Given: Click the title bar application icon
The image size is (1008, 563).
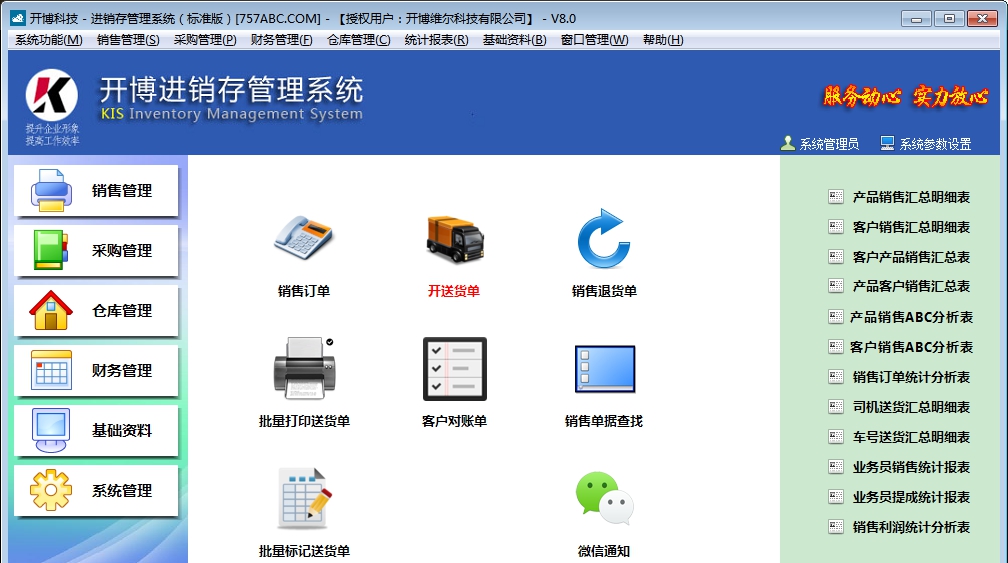Looking at the screenshot, I should coord(18,18).
